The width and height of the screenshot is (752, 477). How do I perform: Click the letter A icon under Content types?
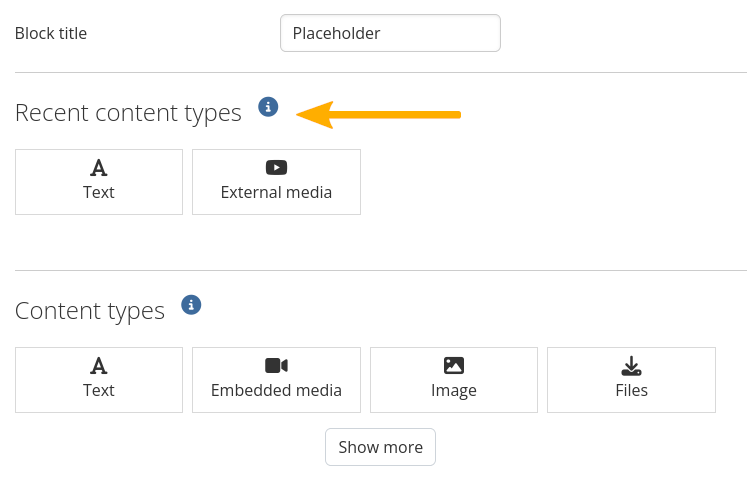click(x=98, y=366)
